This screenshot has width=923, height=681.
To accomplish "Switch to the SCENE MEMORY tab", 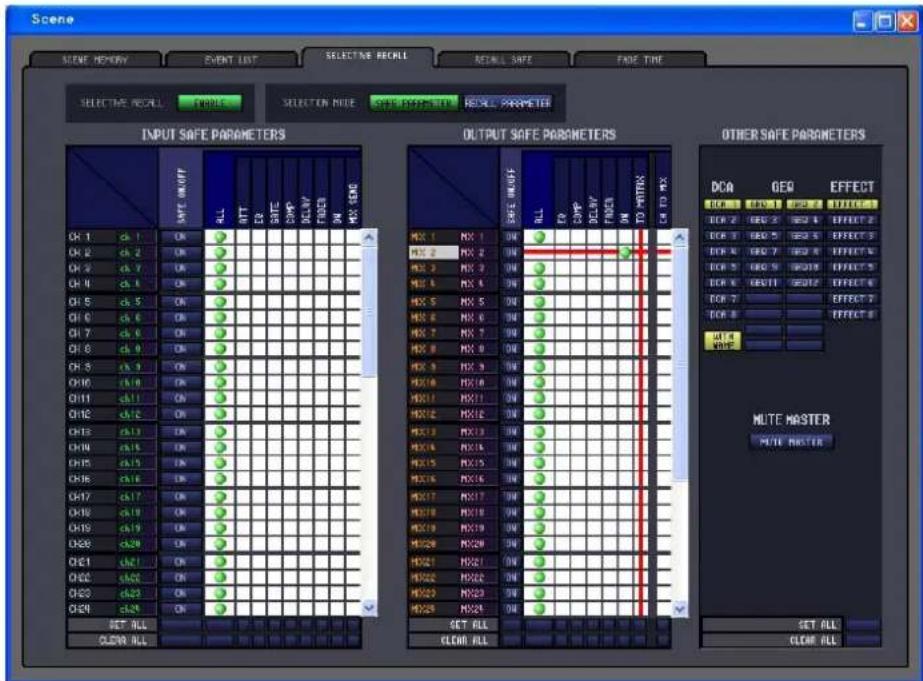I will pyautogui.click(x=95, y=59).
